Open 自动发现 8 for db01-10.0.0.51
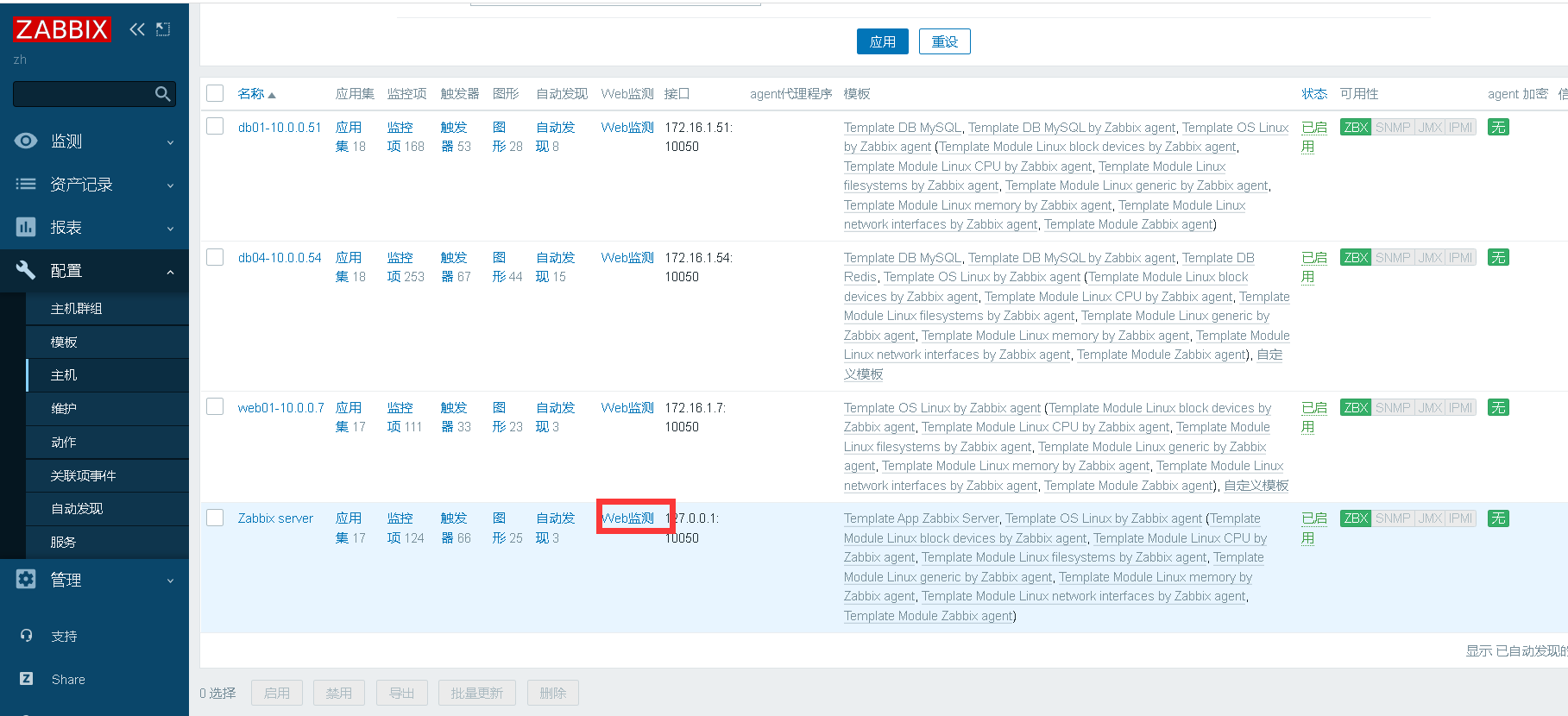 [555, 137]
